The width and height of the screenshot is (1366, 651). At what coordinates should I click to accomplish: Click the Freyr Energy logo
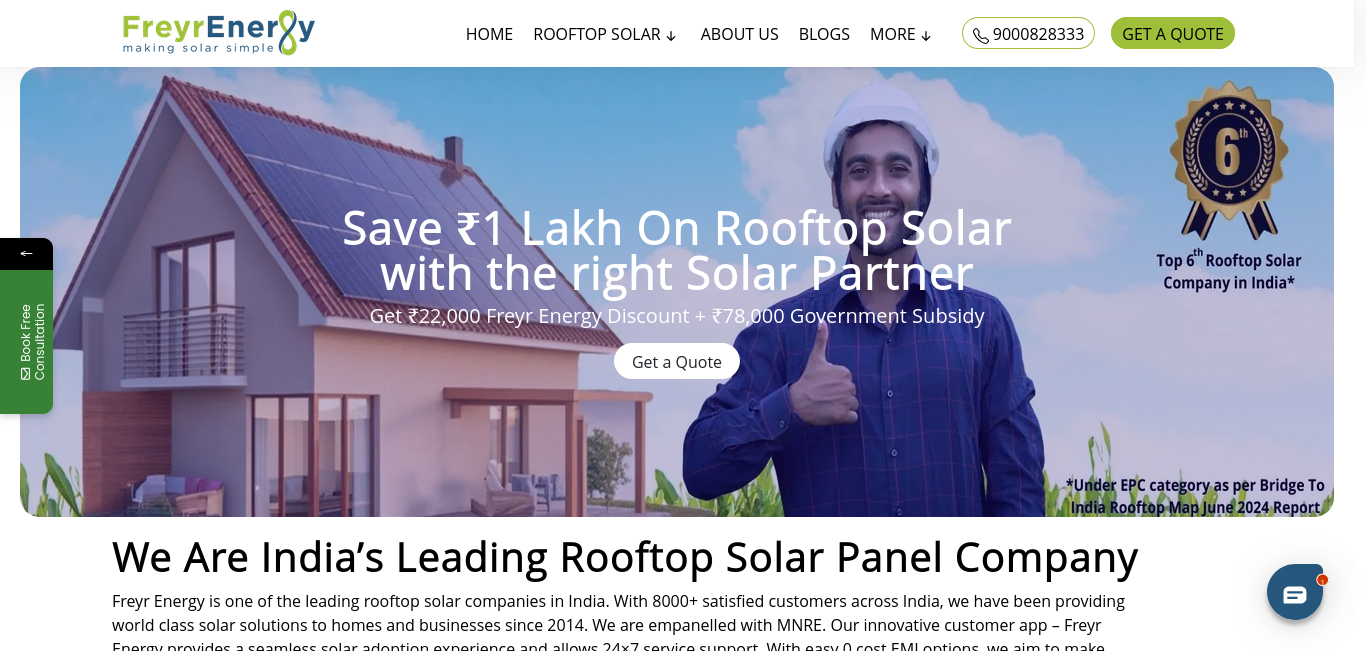(218, 33)
